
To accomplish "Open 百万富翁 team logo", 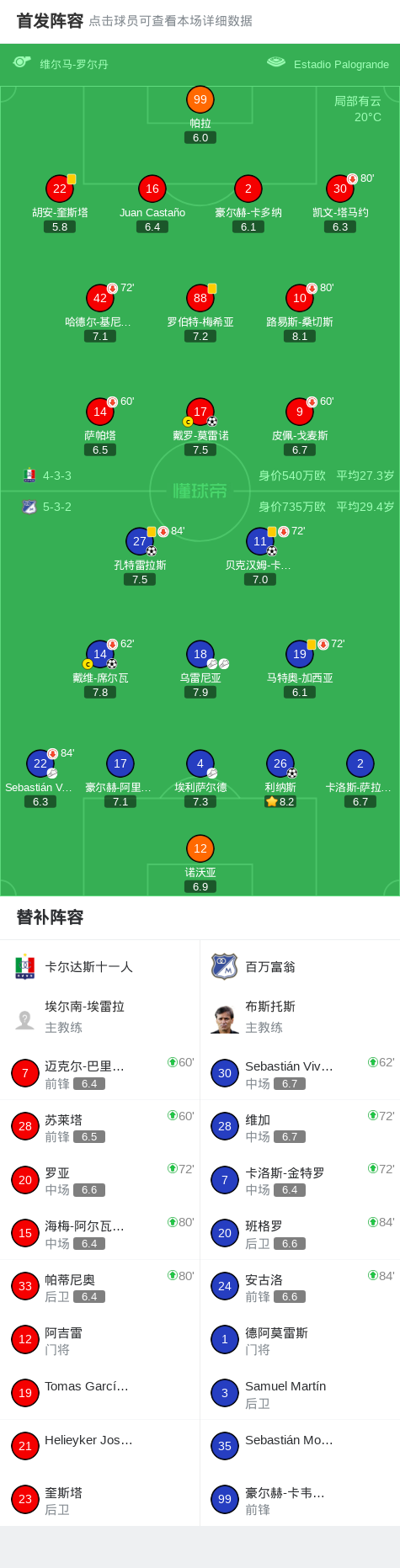I will 225,967.
